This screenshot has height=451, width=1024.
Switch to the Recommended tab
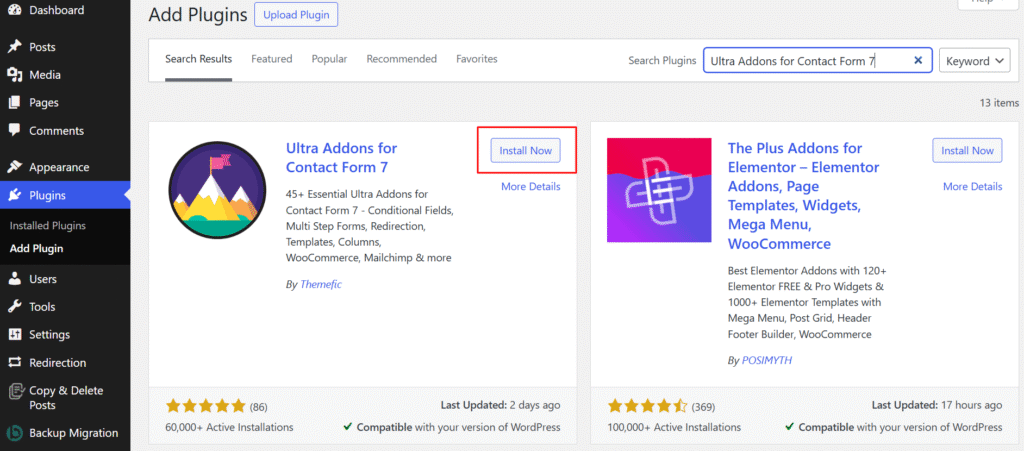click(x=402, y=59)
